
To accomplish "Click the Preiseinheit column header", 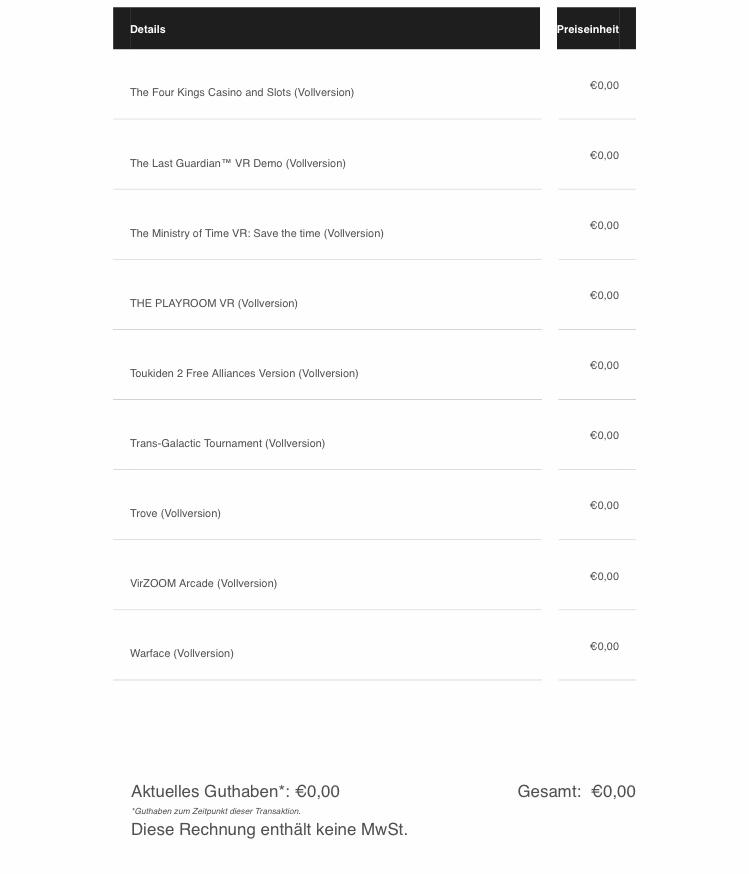I will 588,29.
